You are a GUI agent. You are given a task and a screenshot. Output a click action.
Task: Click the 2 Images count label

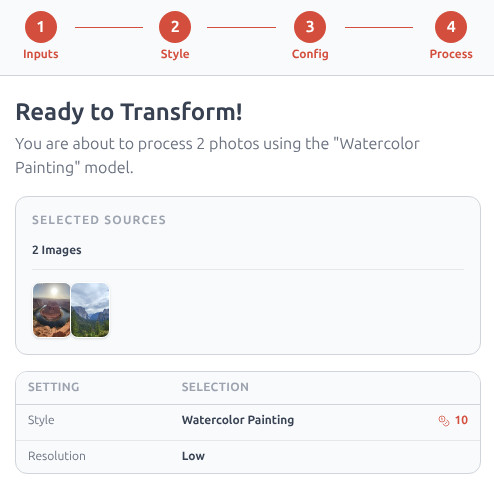(57, 250)
